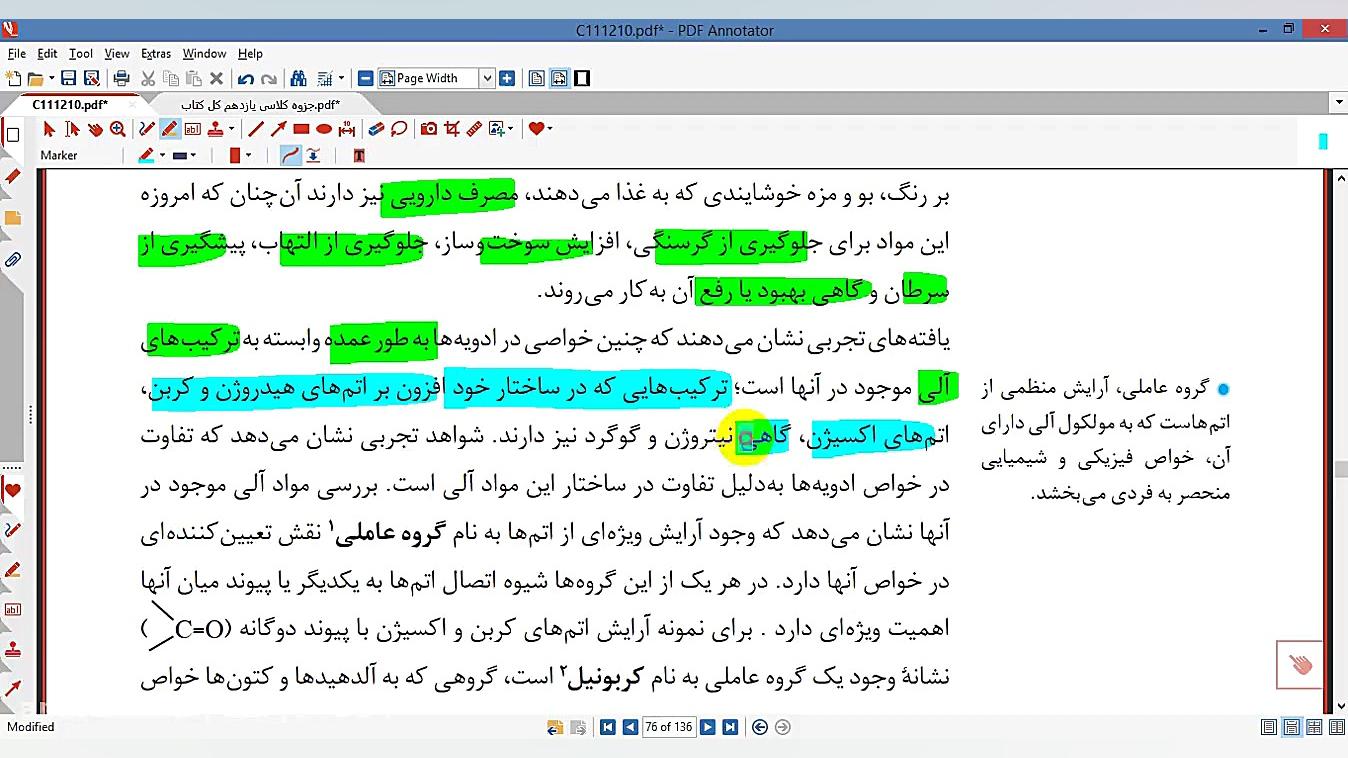
Task: Select the Line tool
Action: 256,129
